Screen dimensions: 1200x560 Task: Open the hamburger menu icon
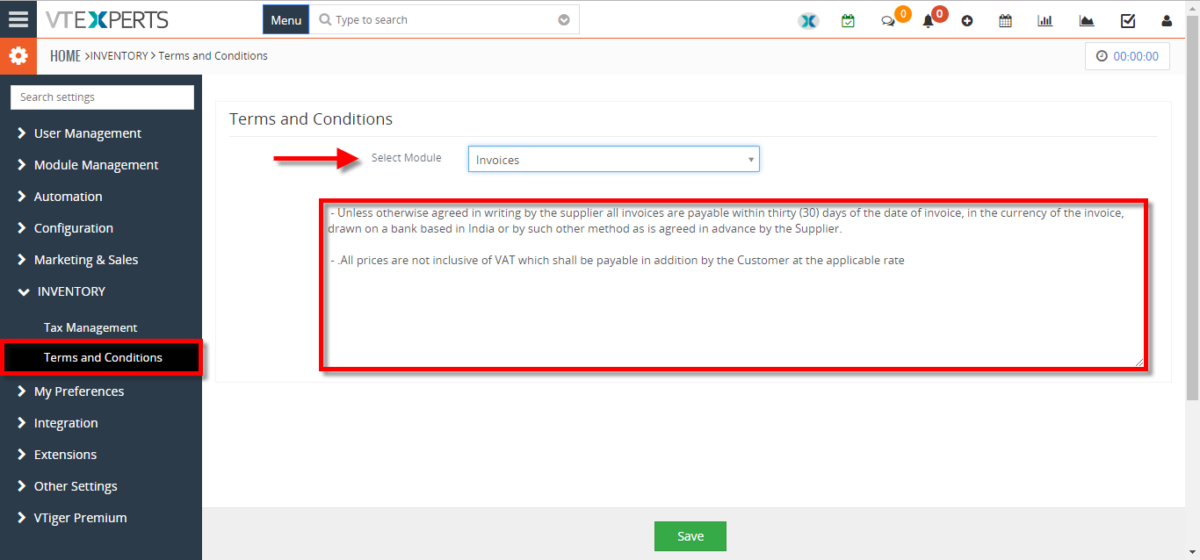(18, 19)
